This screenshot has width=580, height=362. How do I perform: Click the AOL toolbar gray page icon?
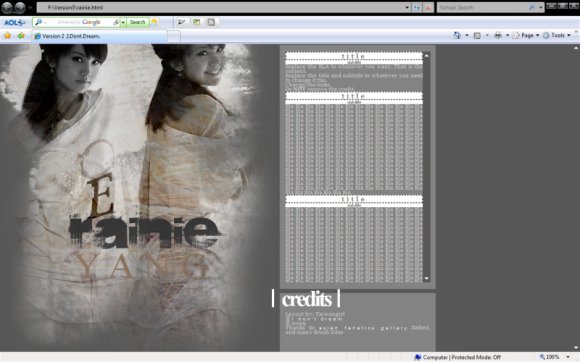(x=211, y=22)
